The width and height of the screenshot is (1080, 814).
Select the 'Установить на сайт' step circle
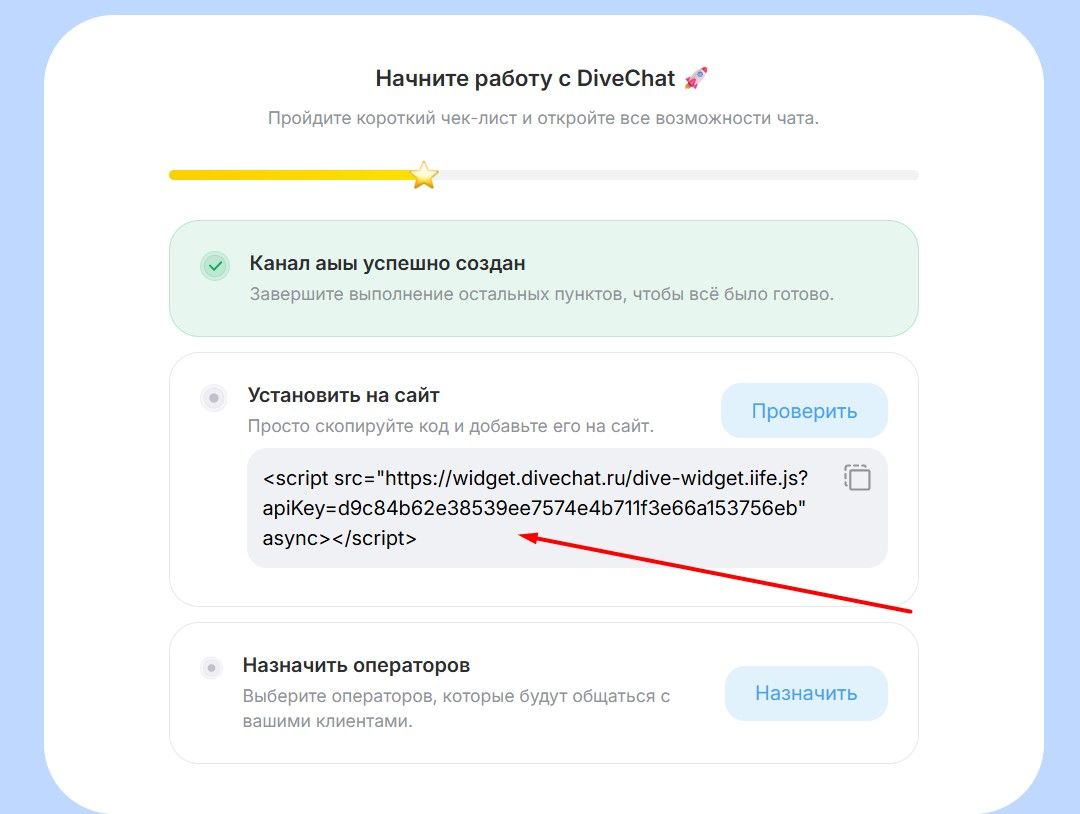[x=213, y=398]
